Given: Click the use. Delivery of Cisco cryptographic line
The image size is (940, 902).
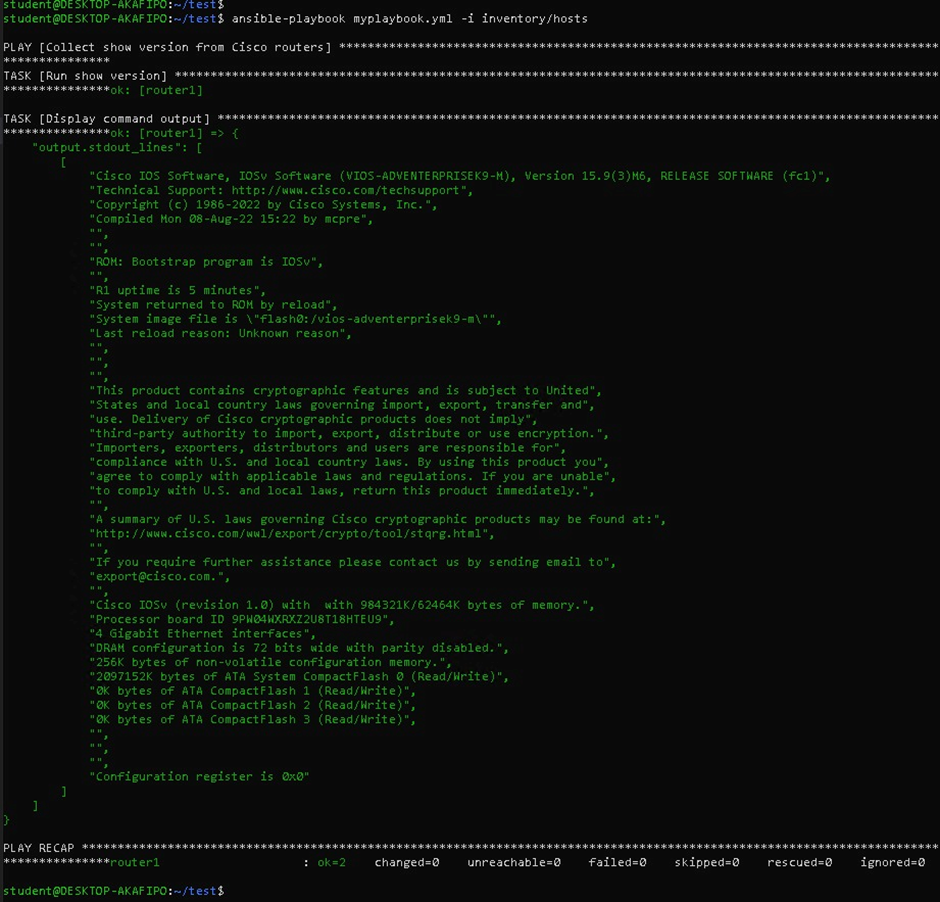Looking at the screenshot, I should click(x=314, y=420).
